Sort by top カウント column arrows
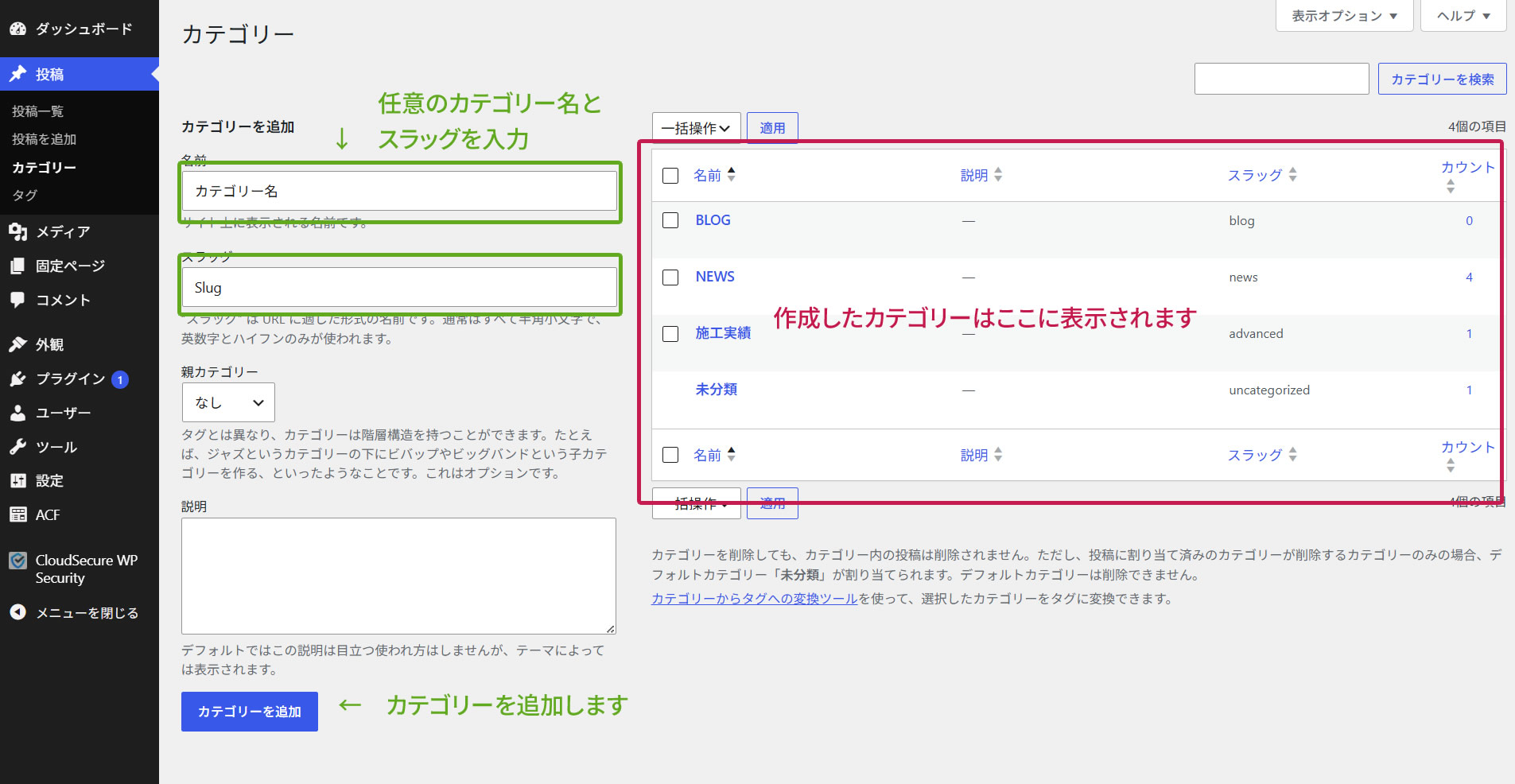This screenshot has height=784, width=1515. [x=1451, y=186]
